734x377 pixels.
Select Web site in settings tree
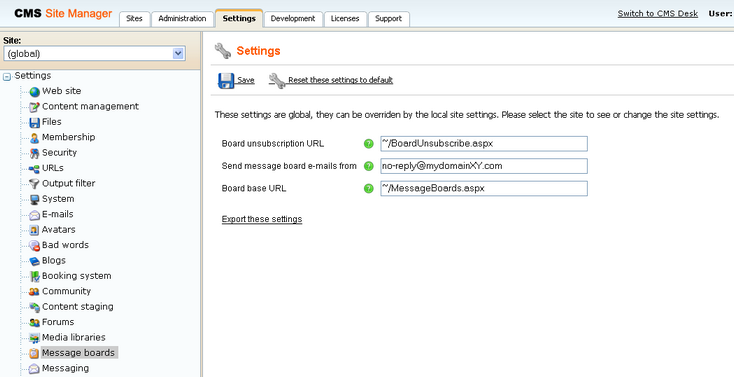coord(61,91)
